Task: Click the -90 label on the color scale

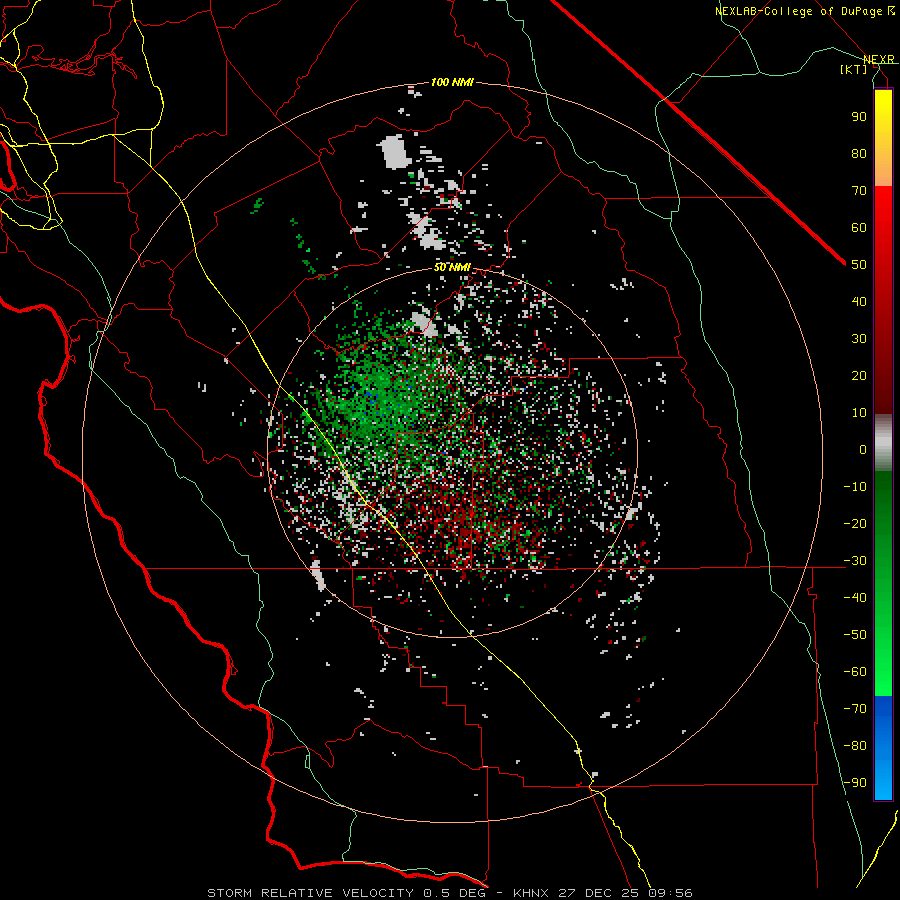Action: pos(855,782)
